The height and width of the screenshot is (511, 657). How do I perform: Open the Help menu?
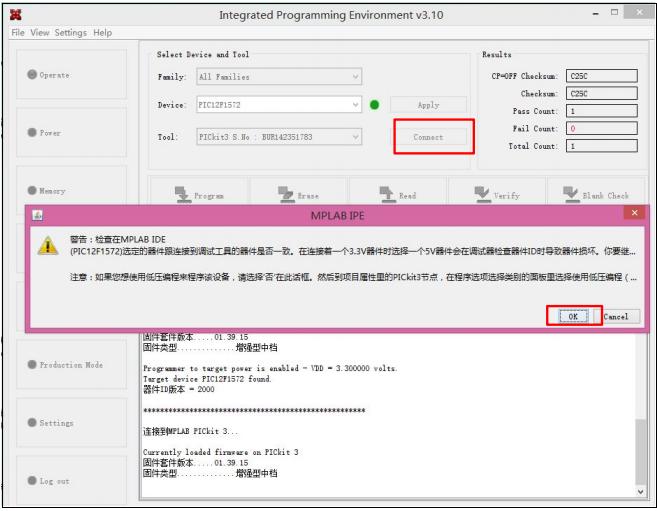pyautogui.click(x=102, y=33)
